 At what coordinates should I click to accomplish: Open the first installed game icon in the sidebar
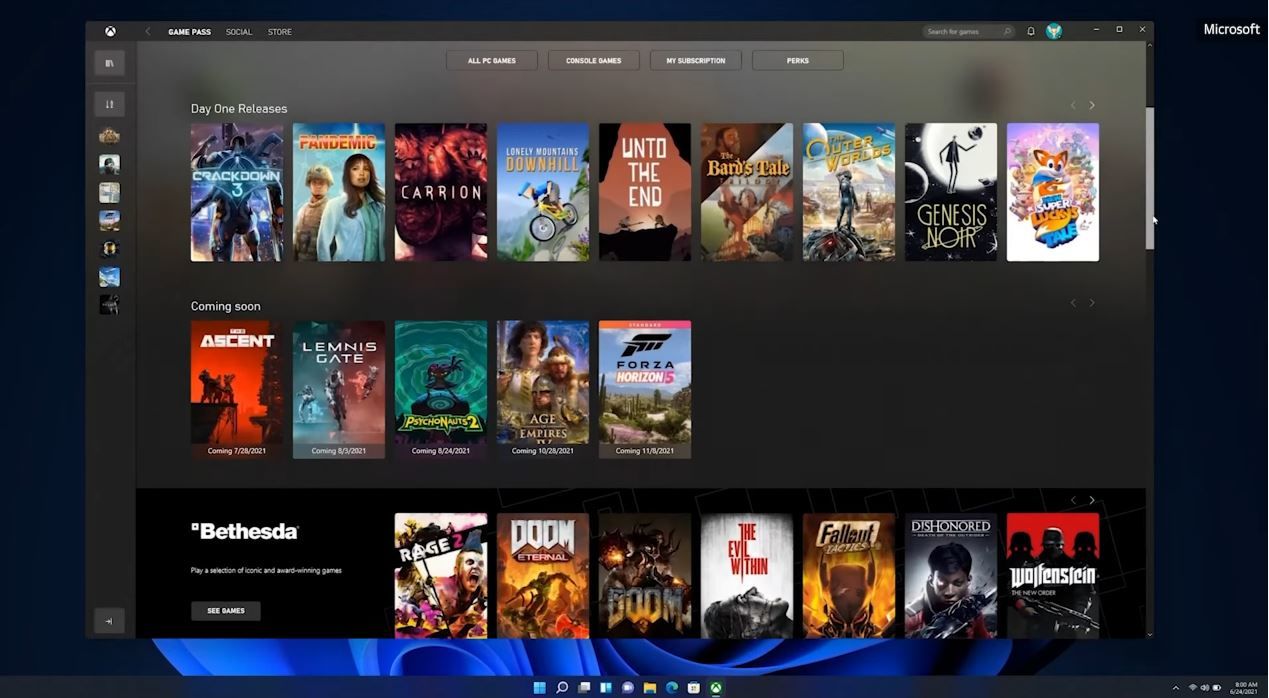click(109, 136)
